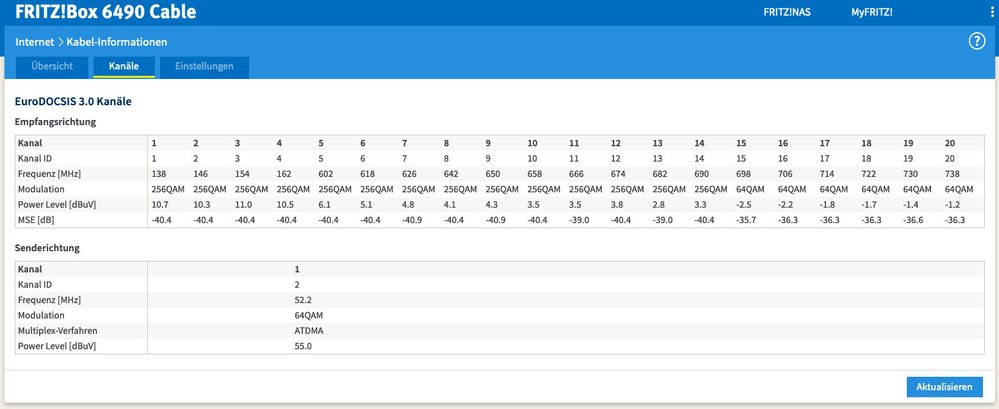Click MSE value -36.6
Screen dimensions: 999x409
[x=913, y=220]
